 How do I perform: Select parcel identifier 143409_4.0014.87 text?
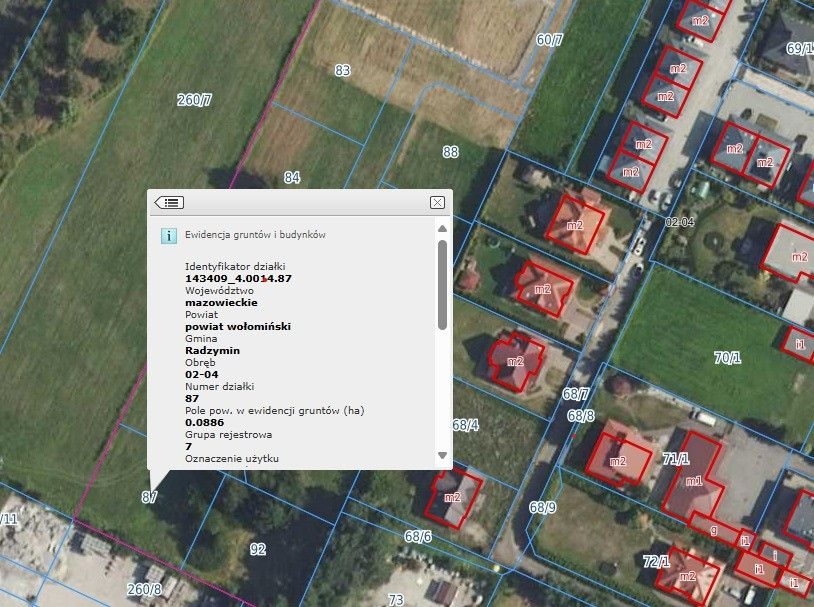tap(238, 278)
